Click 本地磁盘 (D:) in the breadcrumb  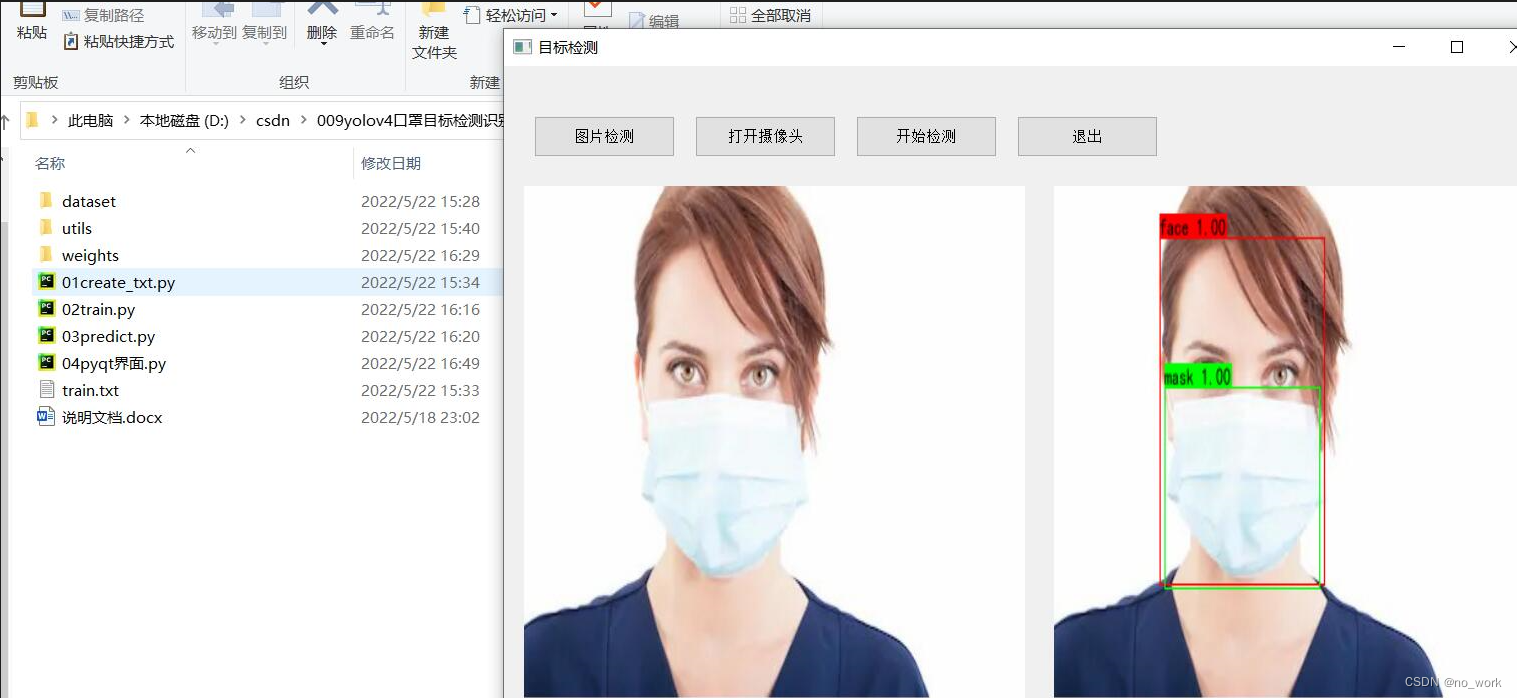tap(184, 120)
